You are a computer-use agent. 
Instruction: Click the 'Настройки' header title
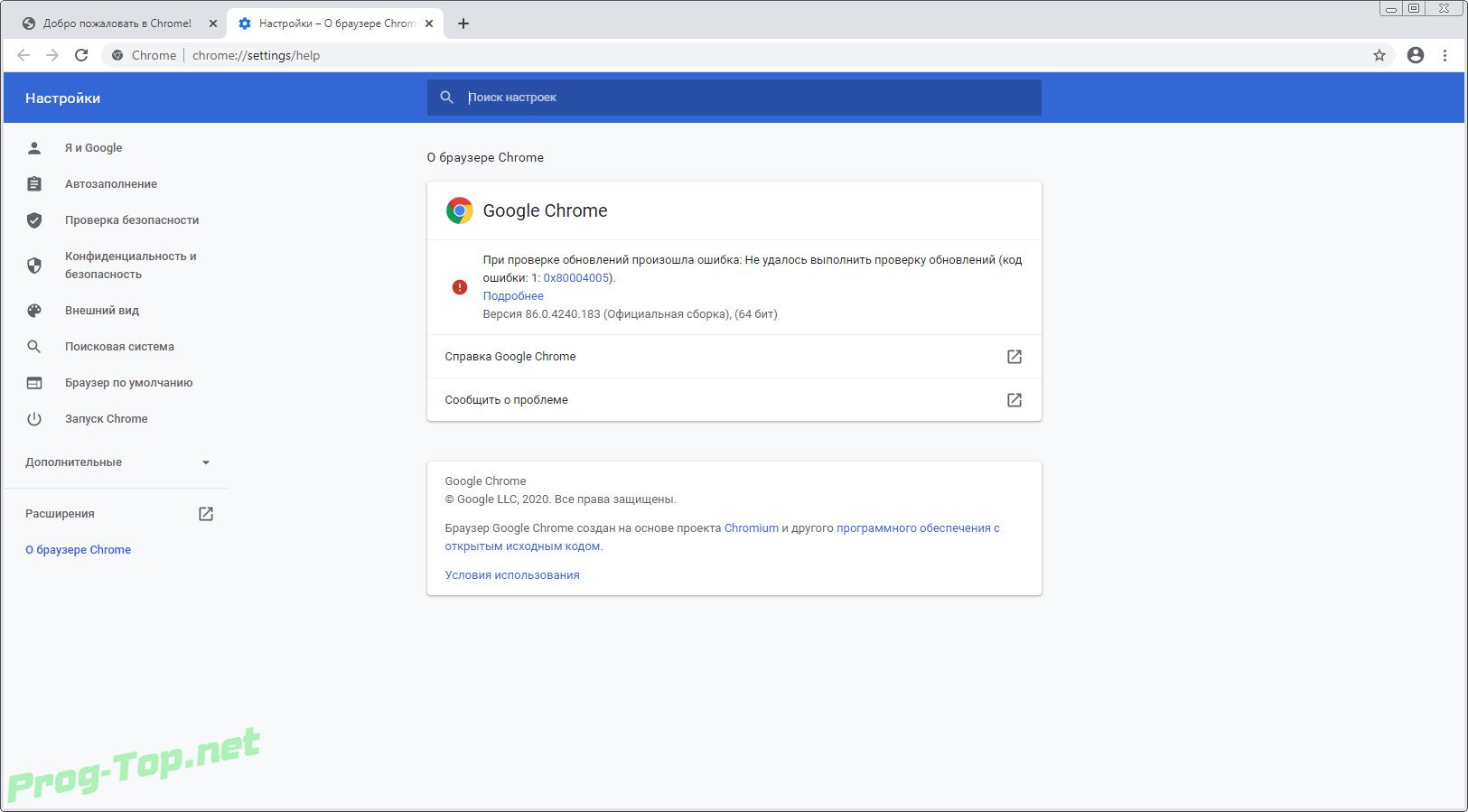pyautogui.click(x=62, y=98)
